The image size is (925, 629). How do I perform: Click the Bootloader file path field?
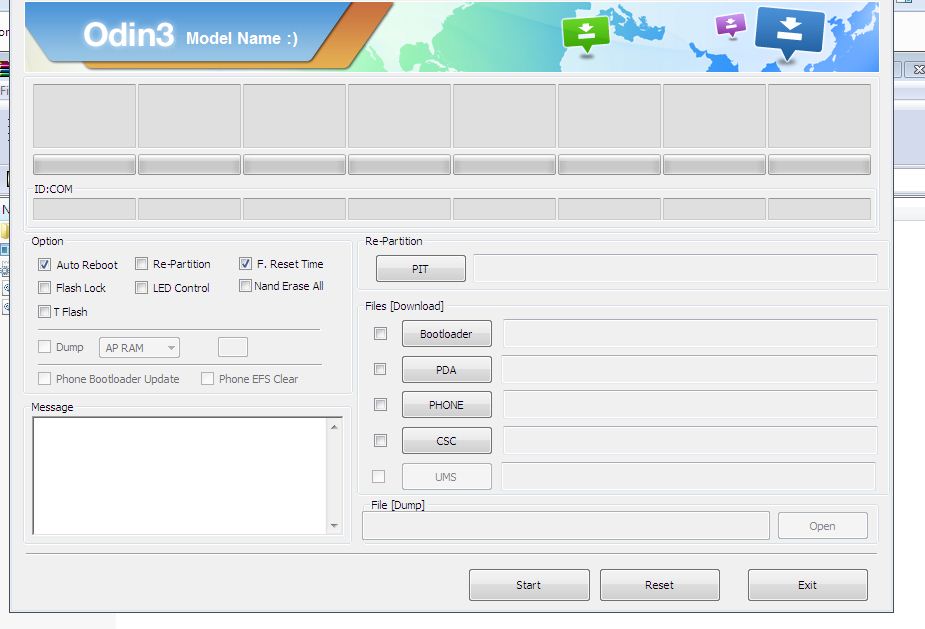(x=690, y=333)
